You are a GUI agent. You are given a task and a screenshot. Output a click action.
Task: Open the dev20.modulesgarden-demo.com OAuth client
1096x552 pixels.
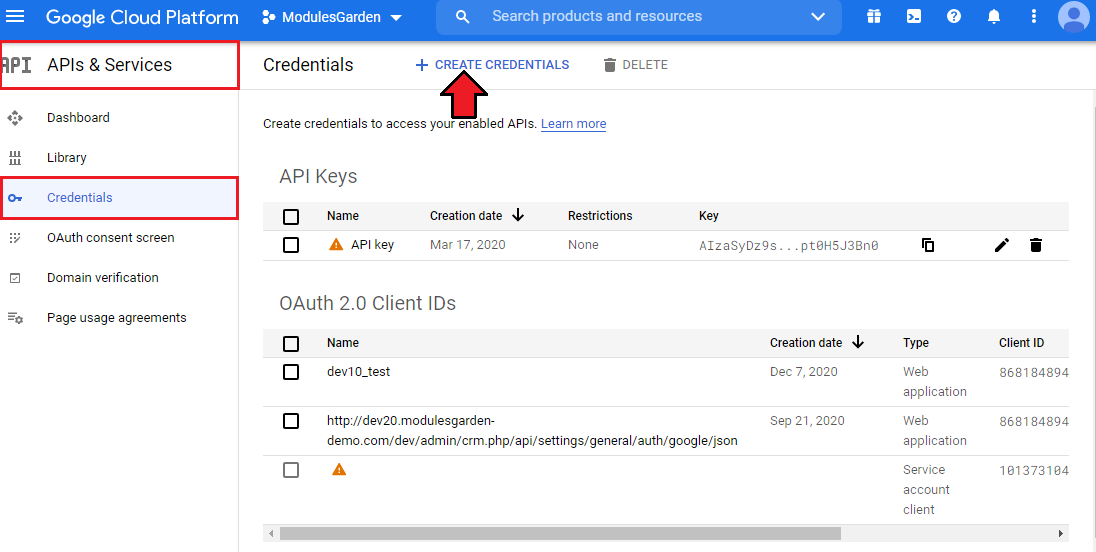532,431
